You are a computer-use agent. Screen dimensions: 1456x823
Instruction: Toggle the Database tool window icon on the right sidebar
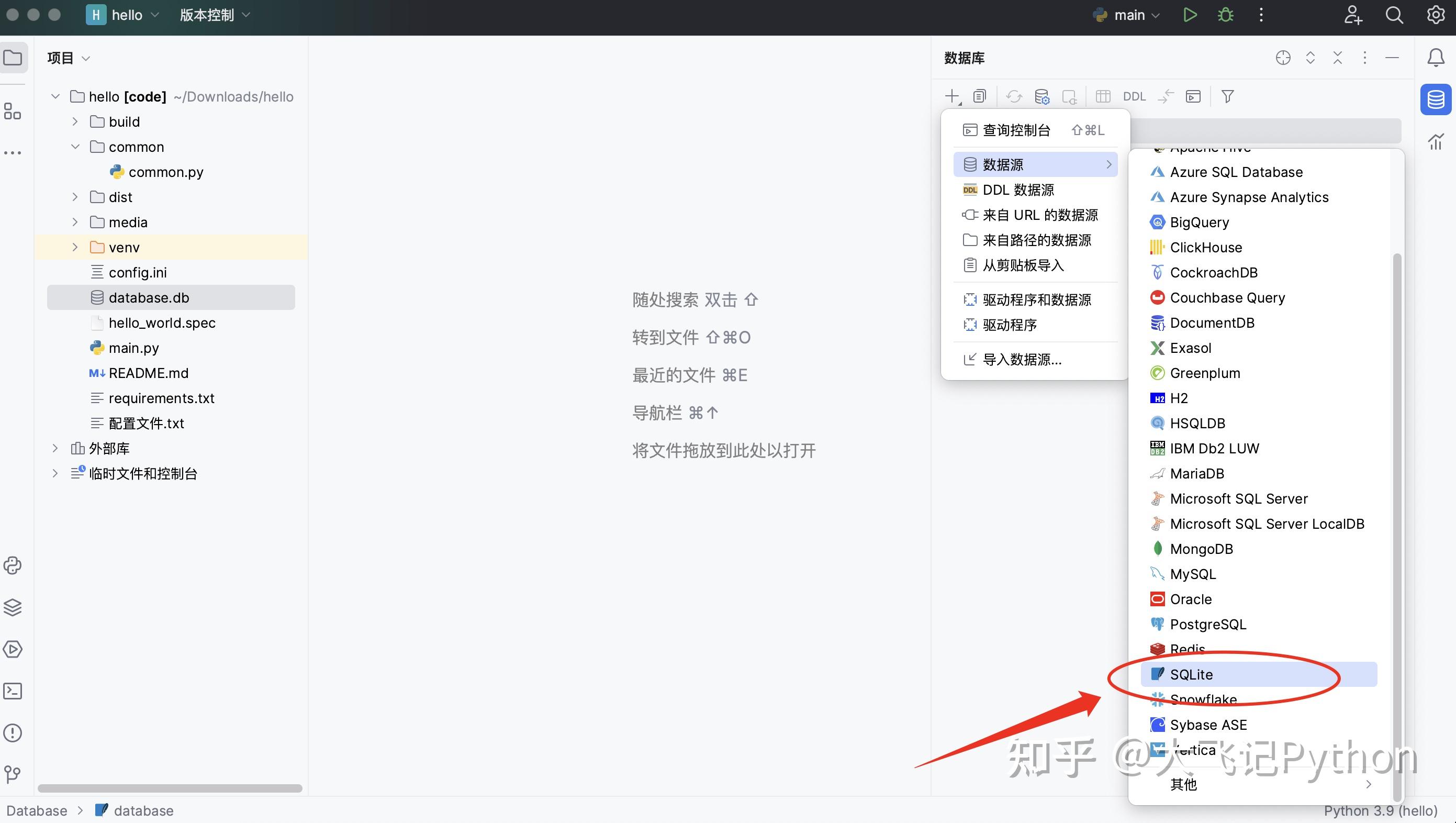click(x=1435, y=99)
